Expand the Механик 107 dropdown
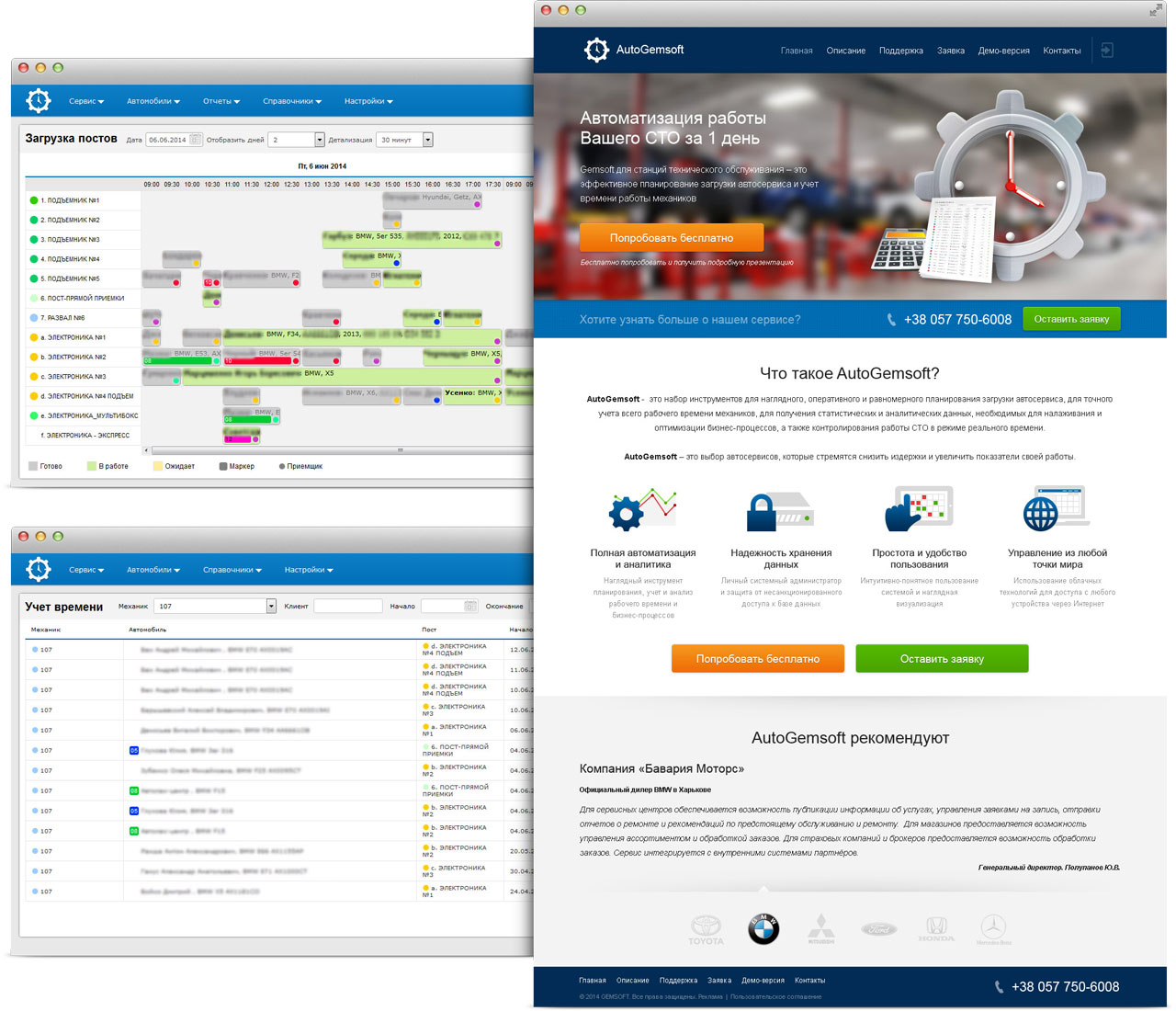Screen dimensions: 1176x1011 point(271,606)
